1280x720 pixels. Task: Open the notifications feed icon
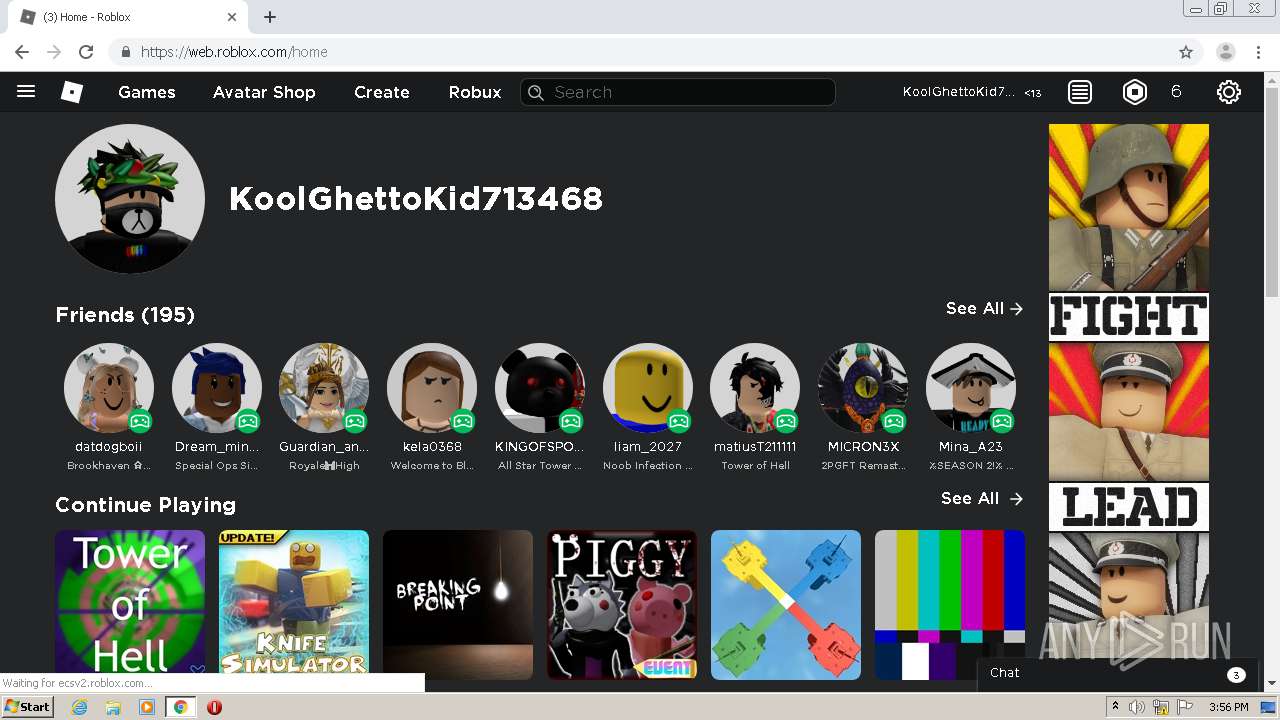click(x=1080, y=92)
